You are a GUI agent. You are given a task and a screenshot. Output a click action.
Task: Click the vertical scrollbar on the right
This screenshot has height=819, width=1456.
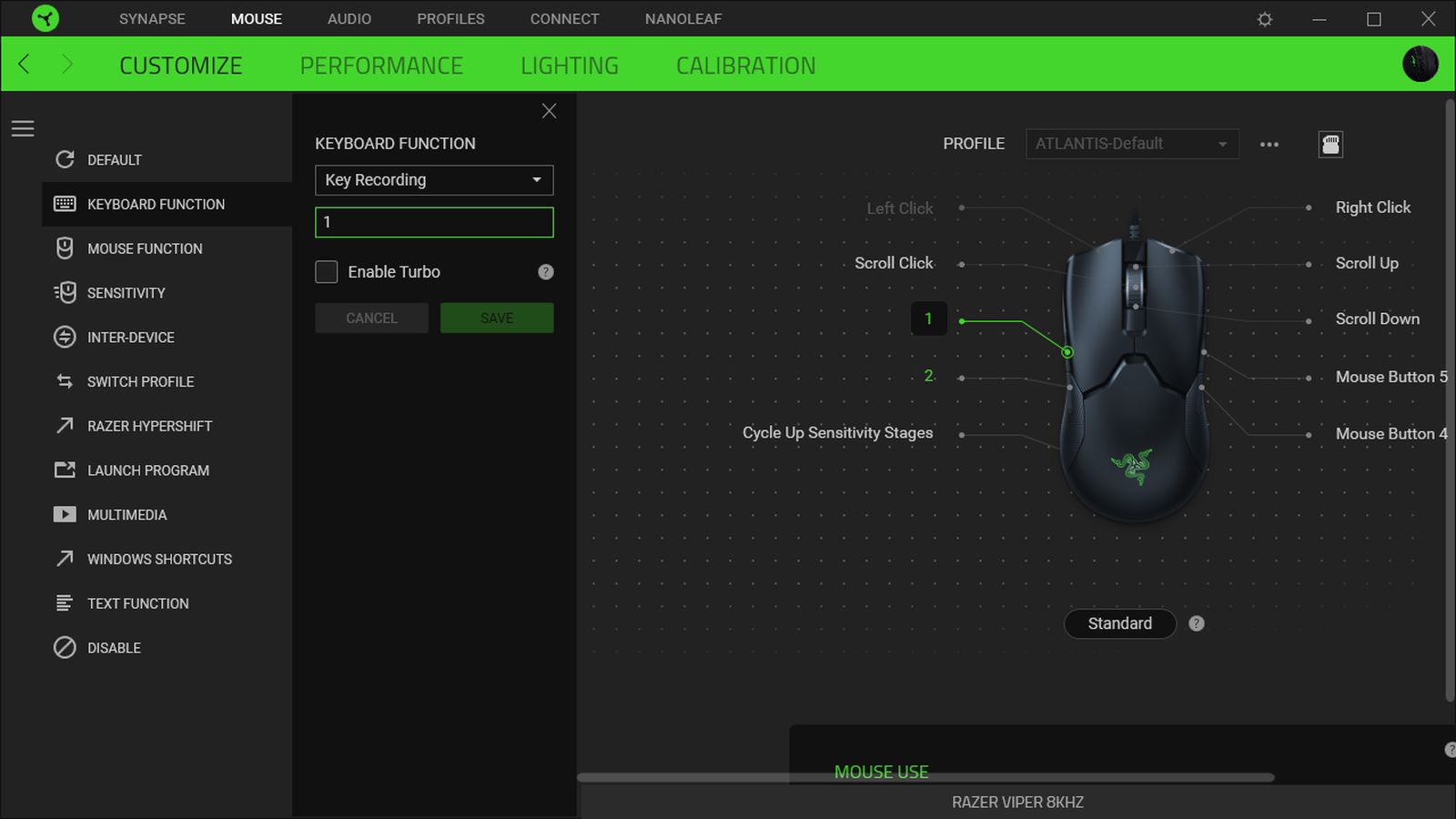pyautogui.click(x=1449, y=400)
